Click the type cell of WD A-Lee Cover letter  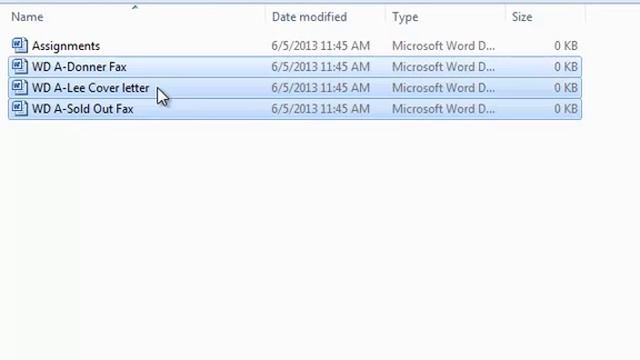444,88
